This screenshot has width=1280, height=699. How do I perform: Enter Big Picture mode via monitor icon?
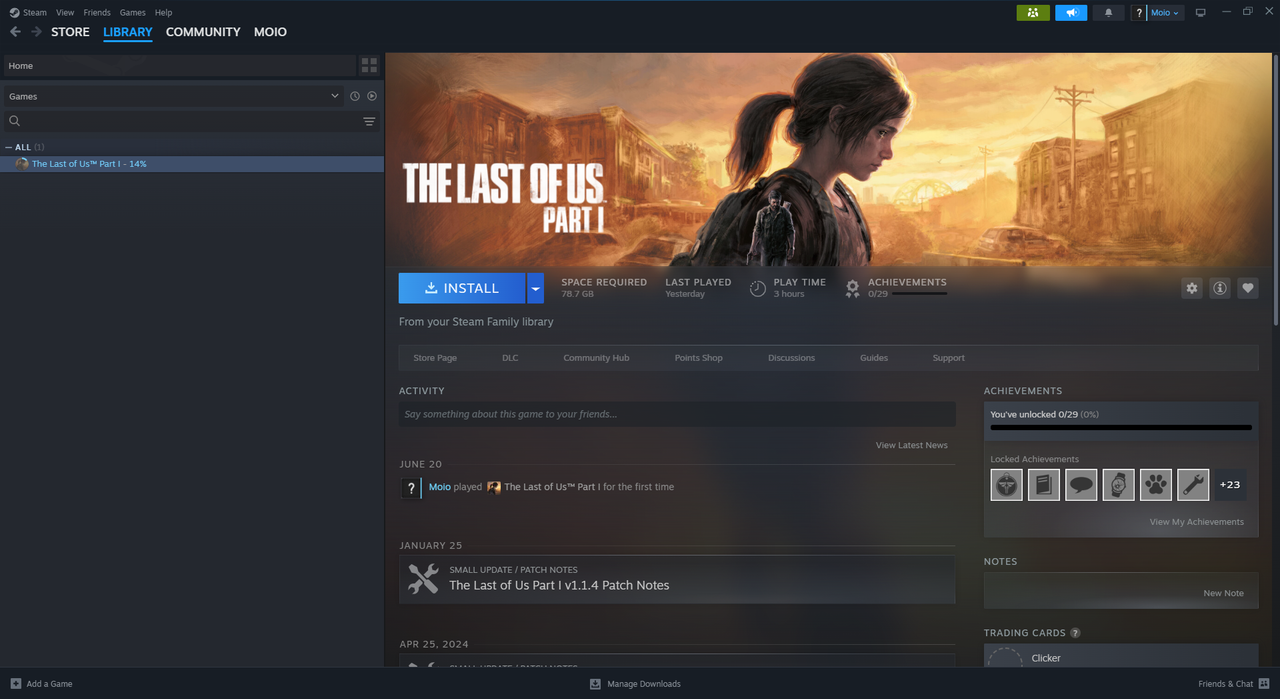tap(1201, 12)
